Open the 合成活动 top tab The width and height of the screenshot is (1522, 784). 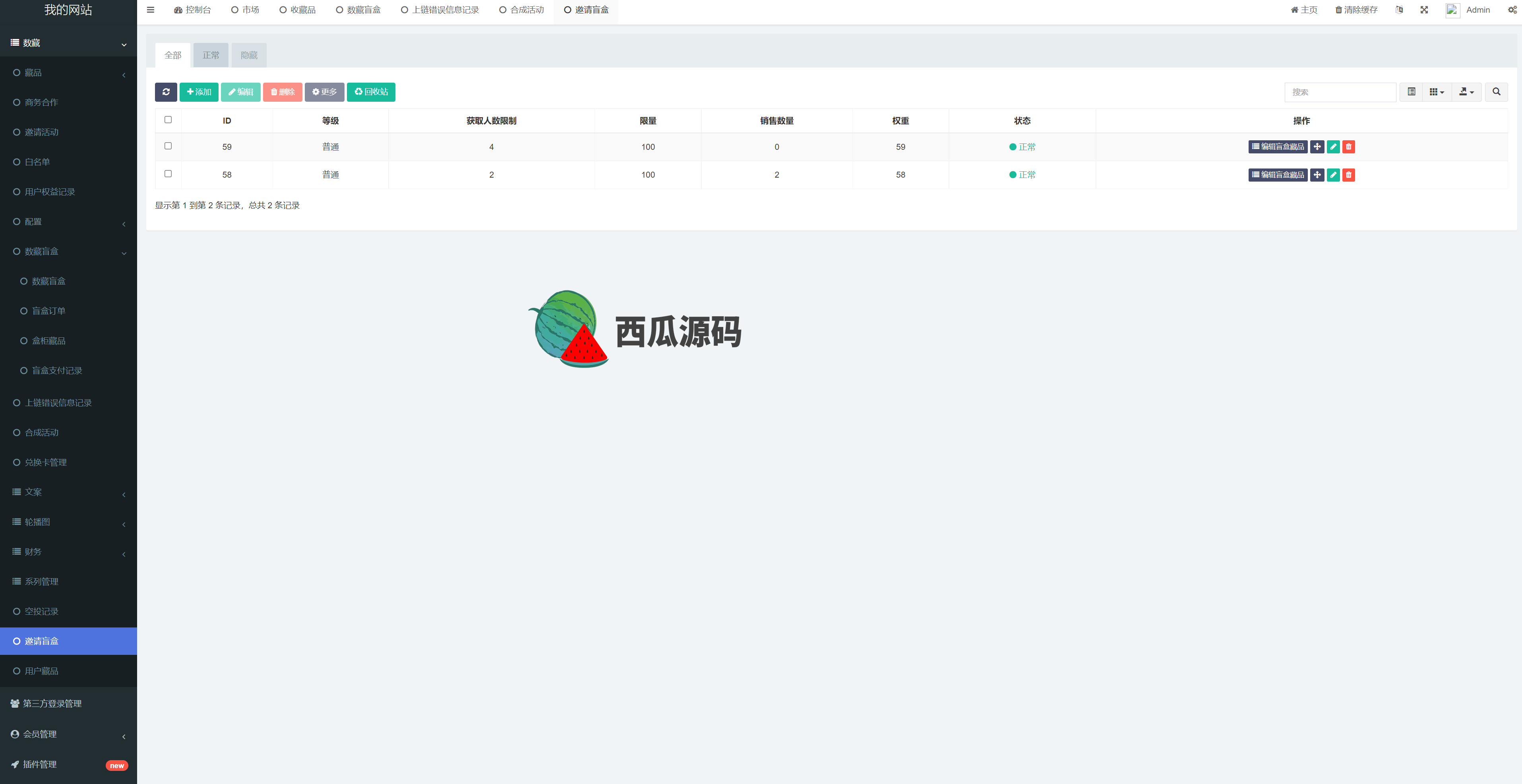pos(521,10)
